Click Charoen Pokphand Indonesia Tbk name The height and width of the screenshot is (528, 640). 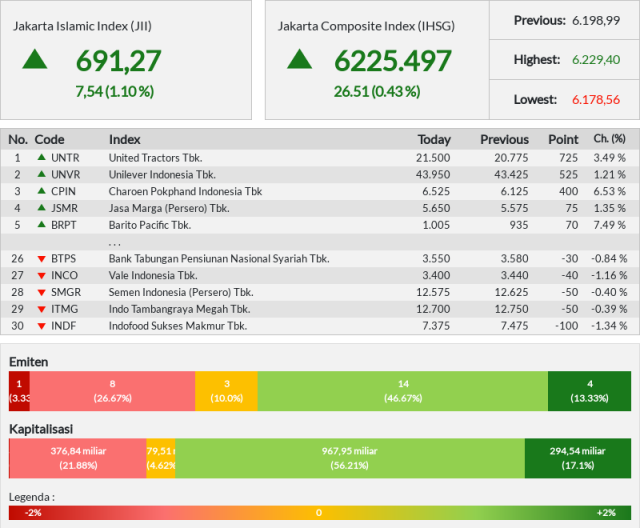pos(185,191)
